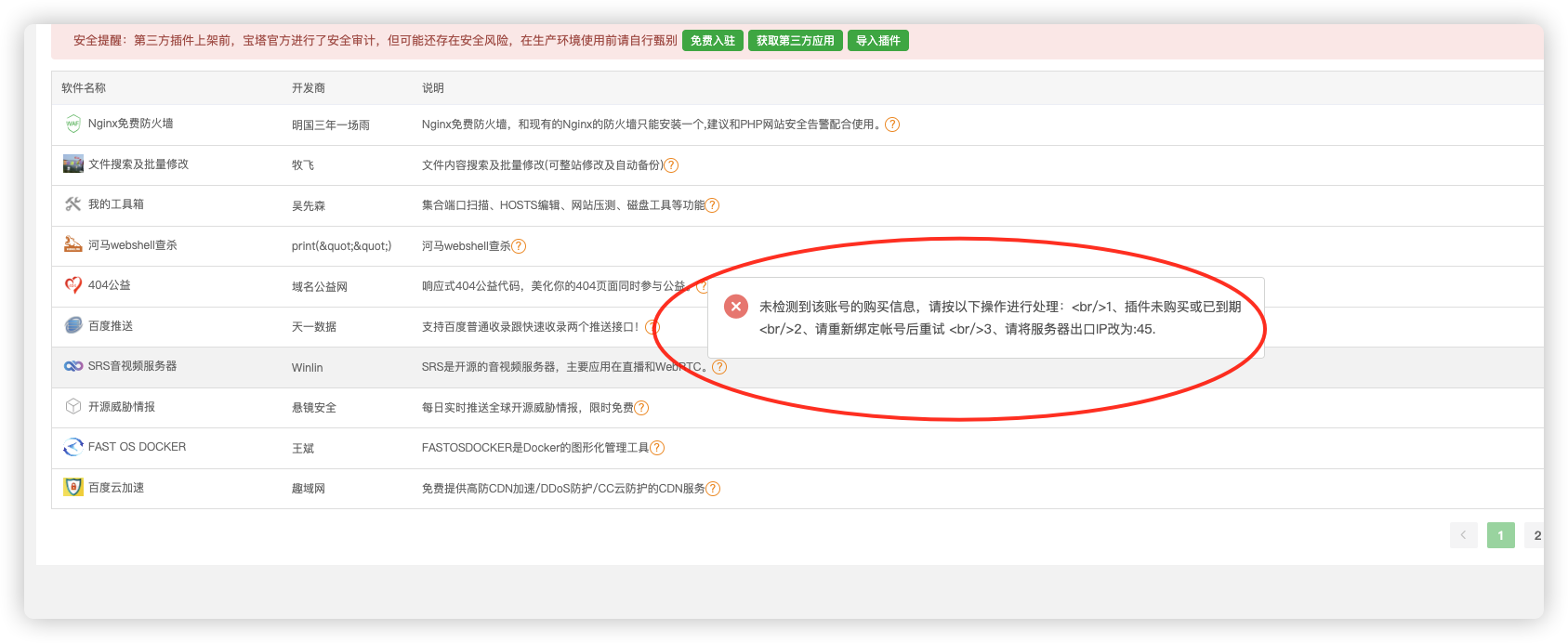Click the 文件搜索及批量修改 plugin icon
Image resolution: width=1568 pixels, height=643 pixels.
[72, 164]
